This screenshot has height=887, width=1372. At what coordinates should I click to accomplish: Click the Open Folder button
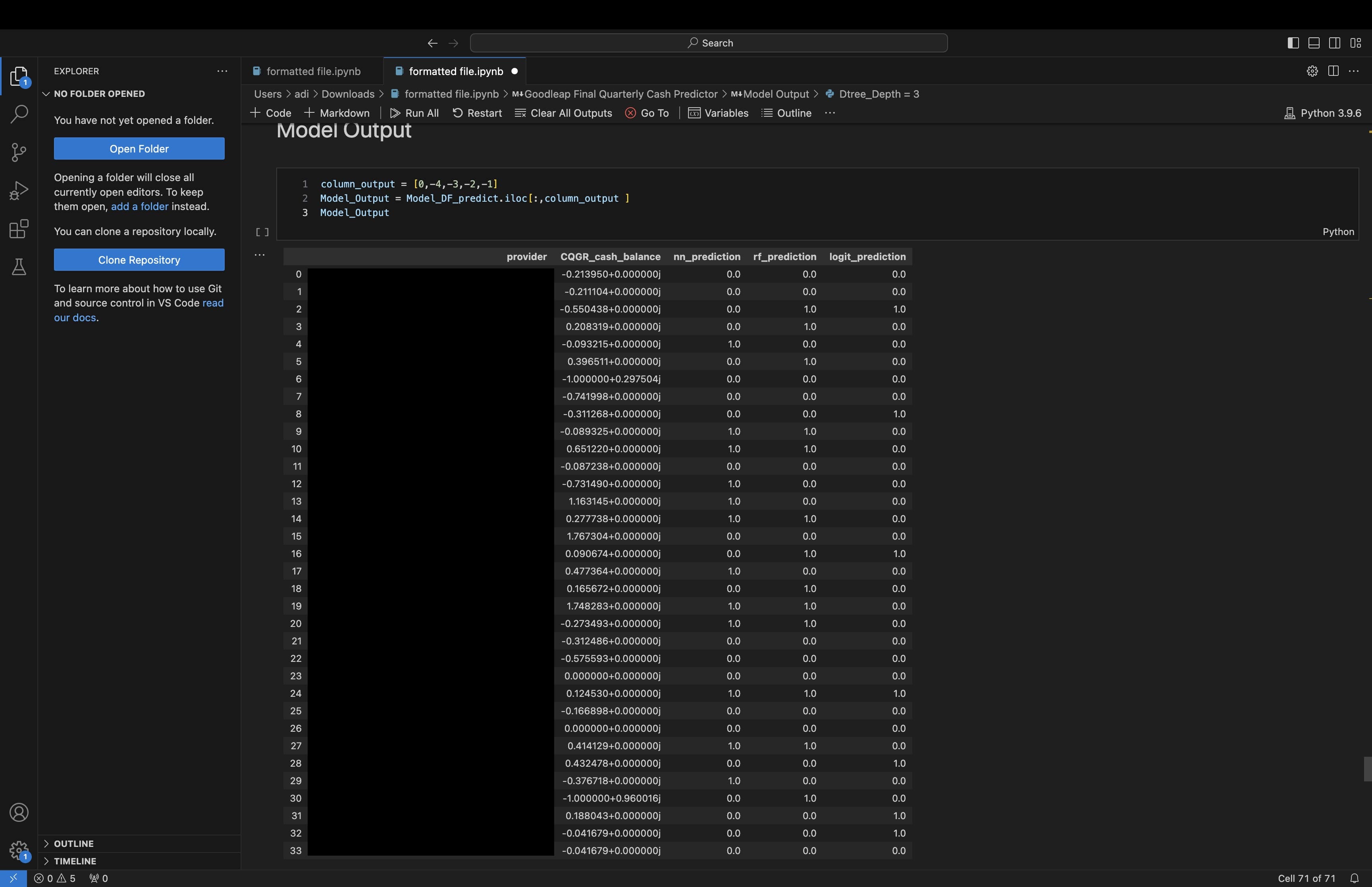[x=139, y=148]
